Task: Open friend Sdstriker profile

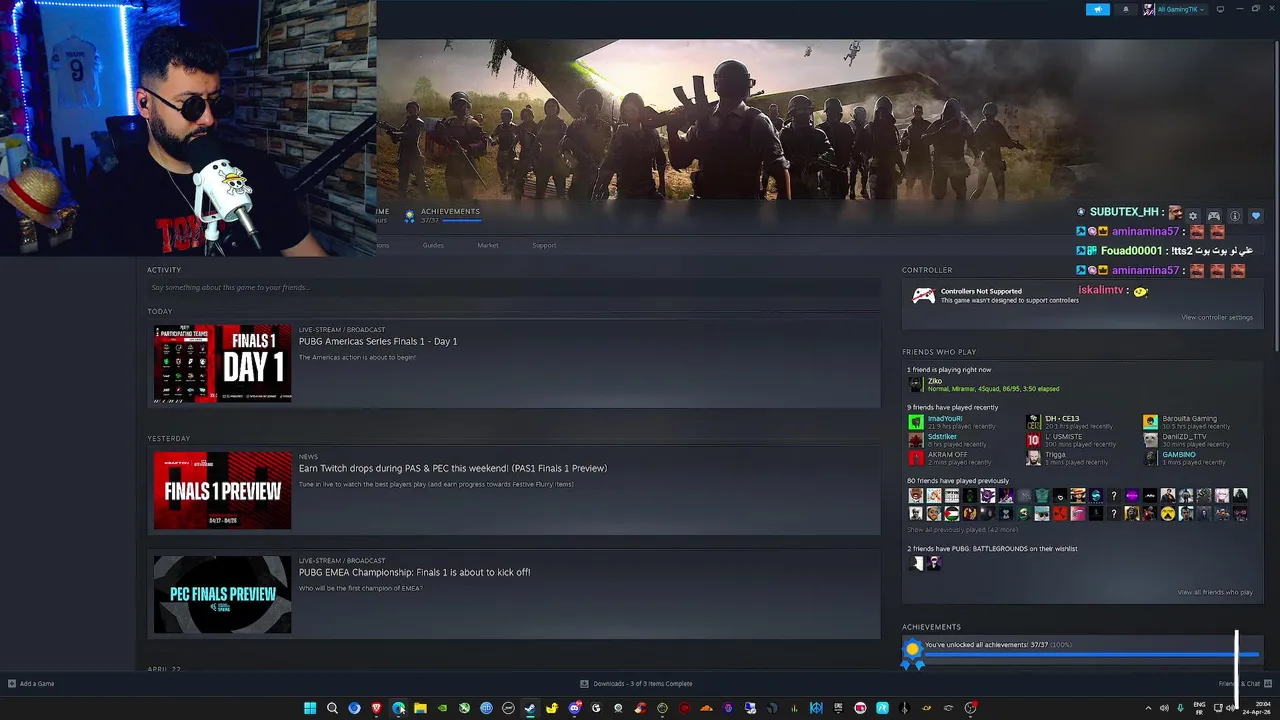Action: (948, 440)
